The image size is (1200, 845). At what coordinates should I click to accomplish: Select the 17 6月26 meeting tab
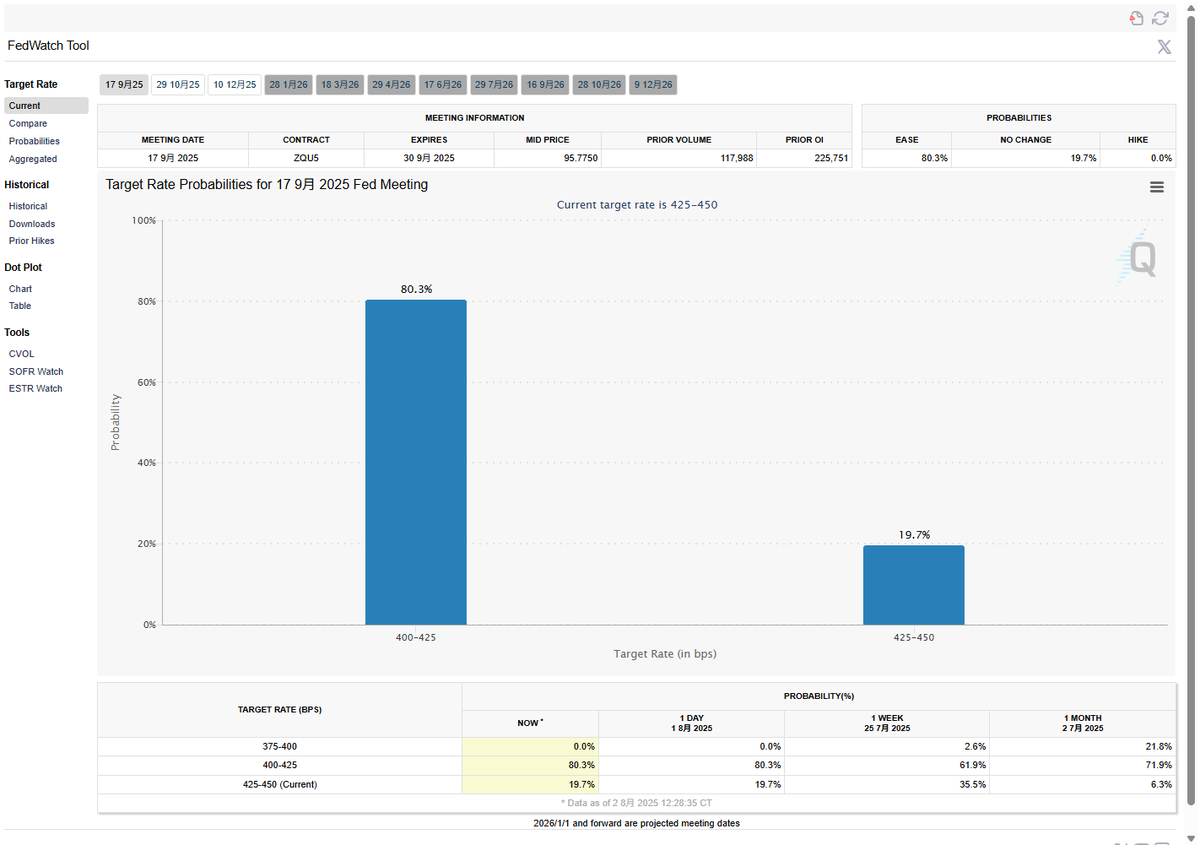coord(442,85)
